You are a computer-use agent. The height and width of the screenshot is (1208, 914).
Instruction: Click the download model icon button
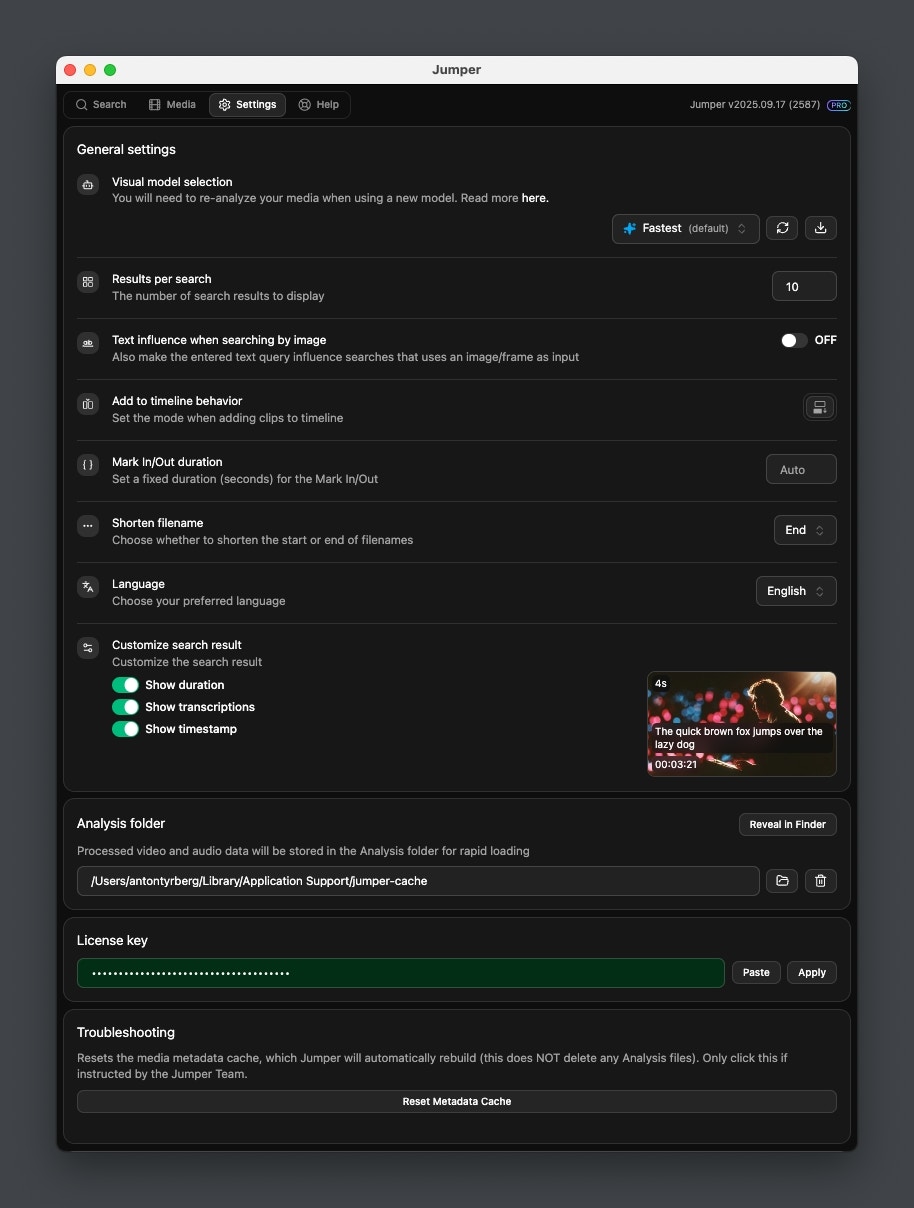pos(821,228)
